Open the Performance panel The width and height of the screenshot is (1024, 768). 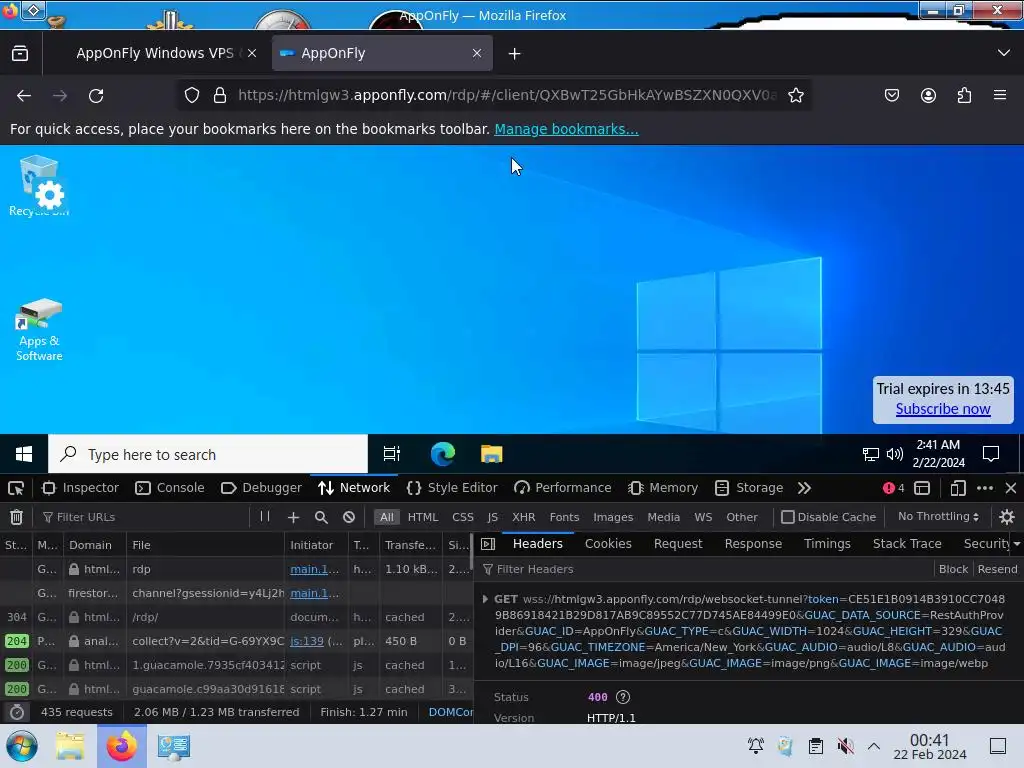click(x=562, y=488)
